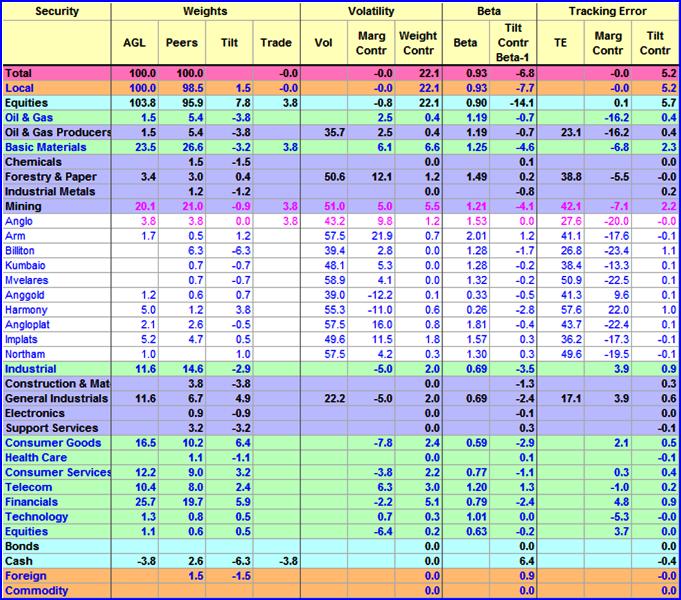Screen dimensions: 681x600
Task: Select the Tilt weights column header
Action: (229, 43)
